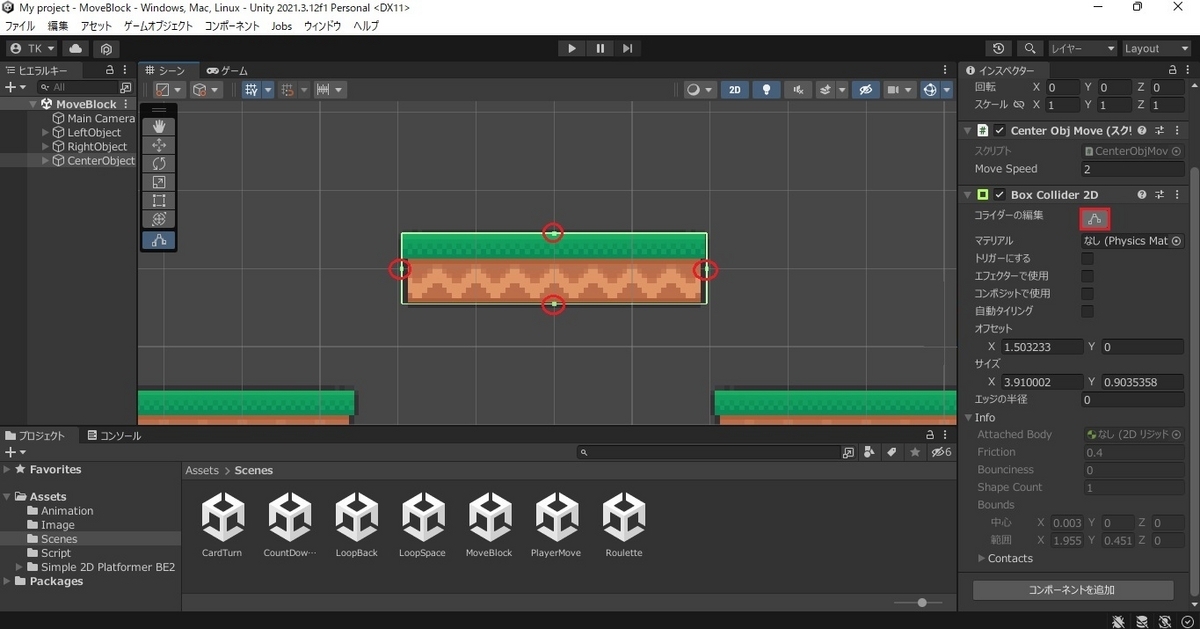Select the Move tool in scene overlay
This screenshot has width=1200, height=629.
pyautogui.click(x=158, y=146)
